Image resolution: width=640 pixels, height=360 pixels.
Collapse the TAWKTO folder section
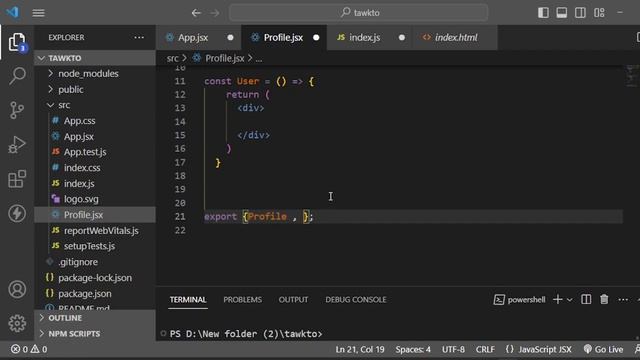[95, 58]
